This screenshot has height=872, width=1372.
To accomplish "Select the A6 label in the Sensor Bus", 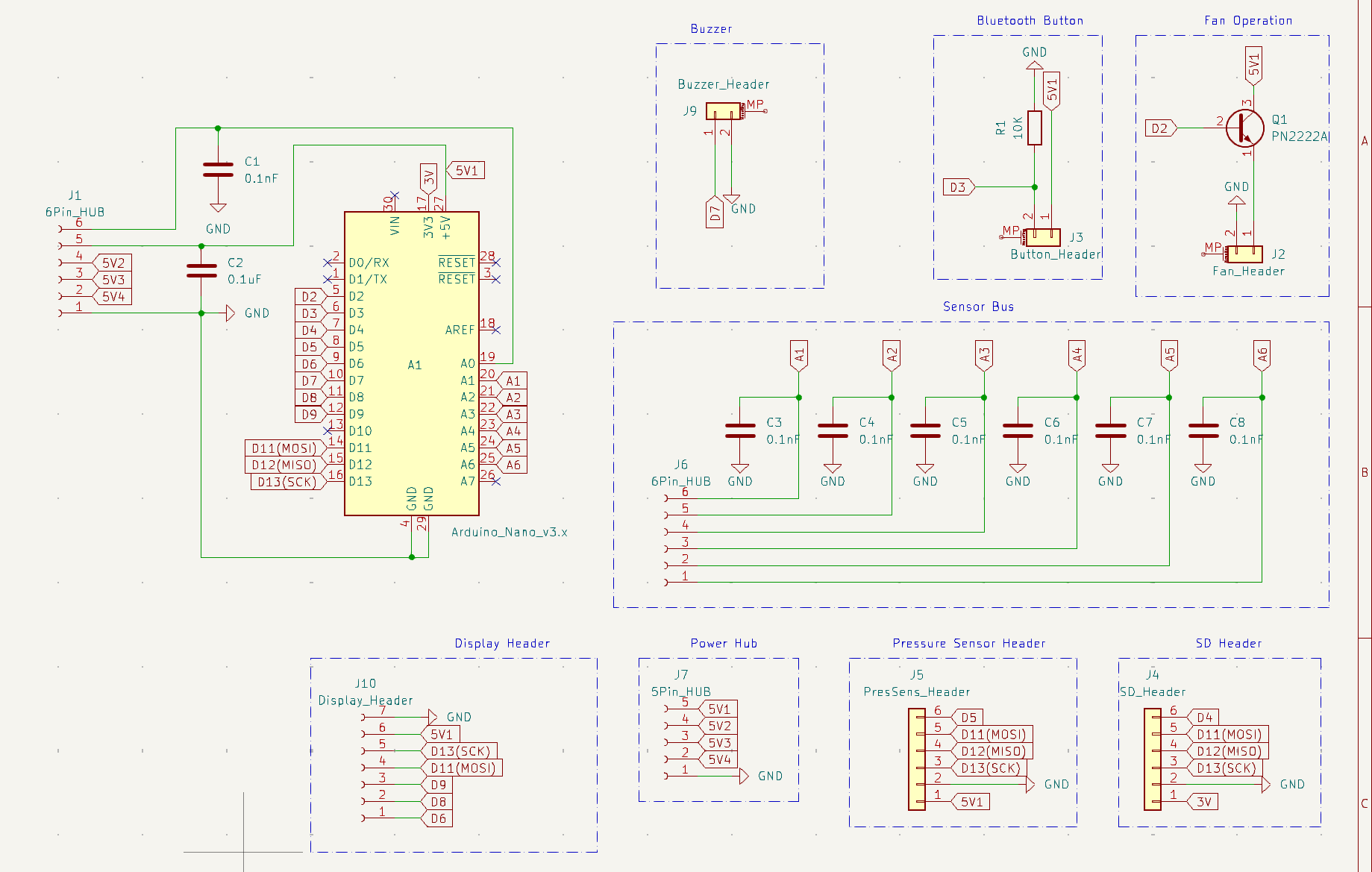I will tap(1262, 355).
